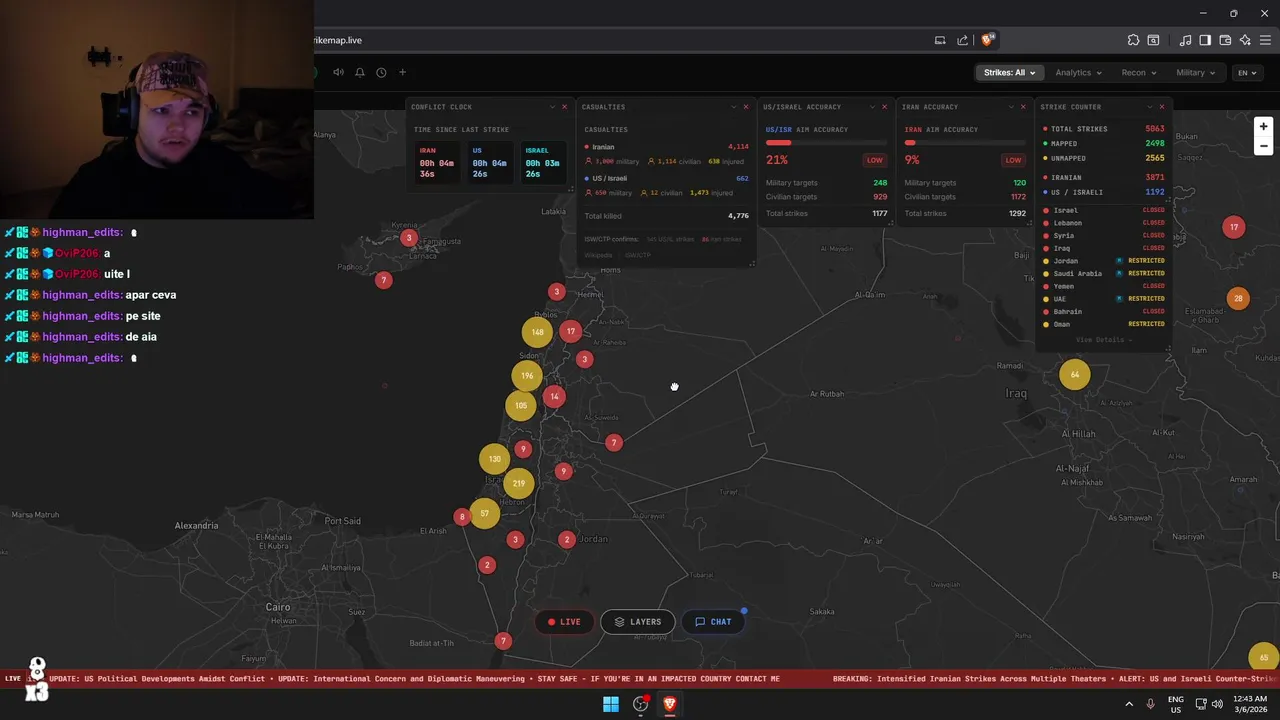Open the browser extensions puzzle icon
The height and width of the screenshot is (720, 1280).
1133,40
